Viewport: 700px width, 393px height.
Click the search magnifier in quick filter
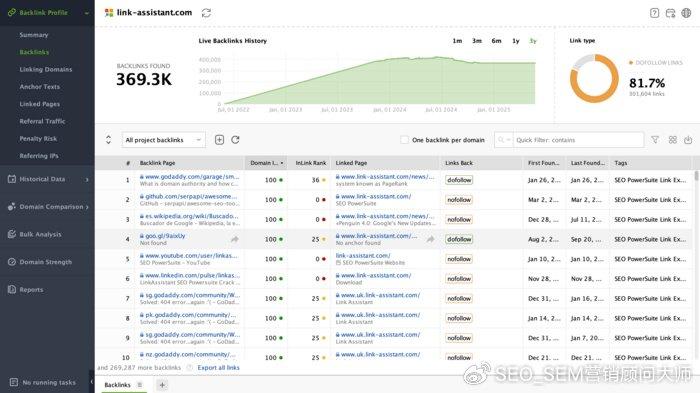(501, 140)
